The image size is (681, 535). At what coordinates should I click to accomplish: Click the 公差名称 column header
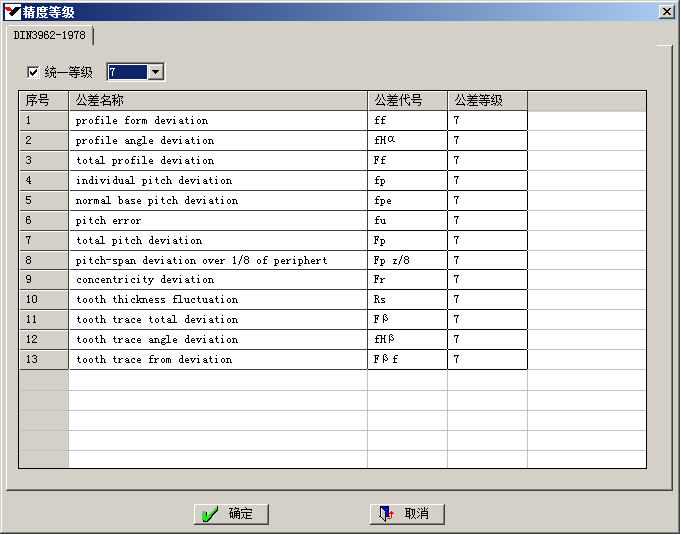pyautogui.click(x=217, y=100)
